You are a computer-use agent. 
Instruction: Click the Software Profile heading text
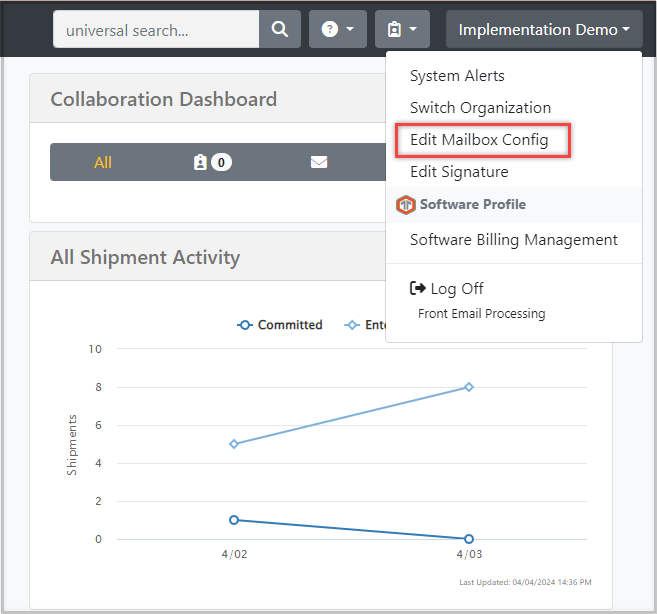click(x=472, y=205)
